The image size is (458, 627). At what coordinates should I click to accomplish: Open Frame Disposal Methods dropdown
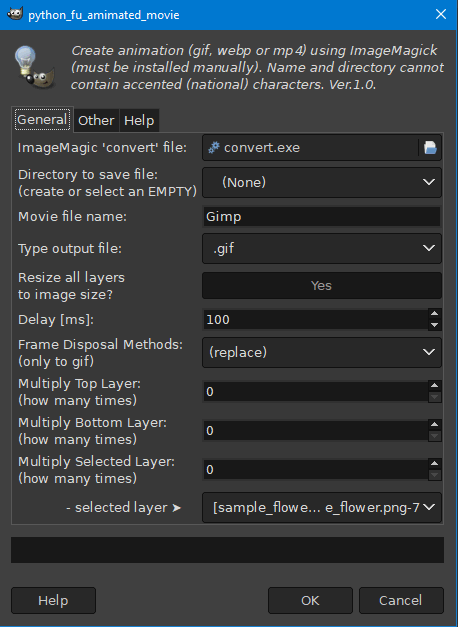322,352
